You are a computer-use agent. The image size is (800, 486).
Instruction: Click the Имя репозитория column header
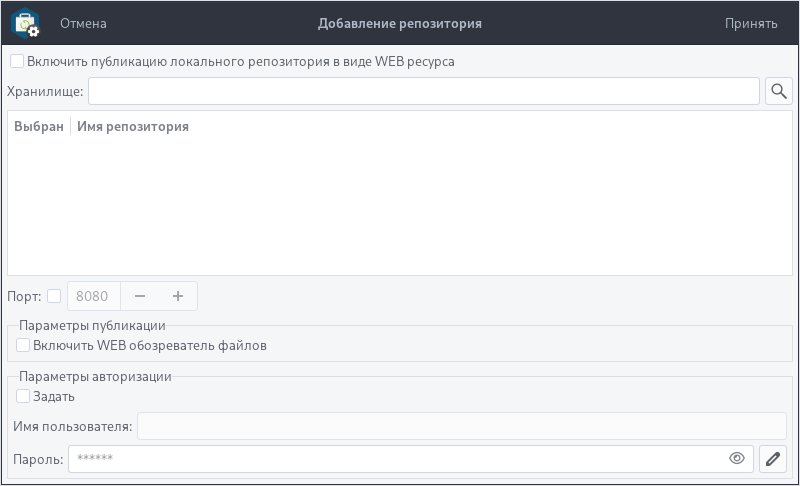pos(133,126)
